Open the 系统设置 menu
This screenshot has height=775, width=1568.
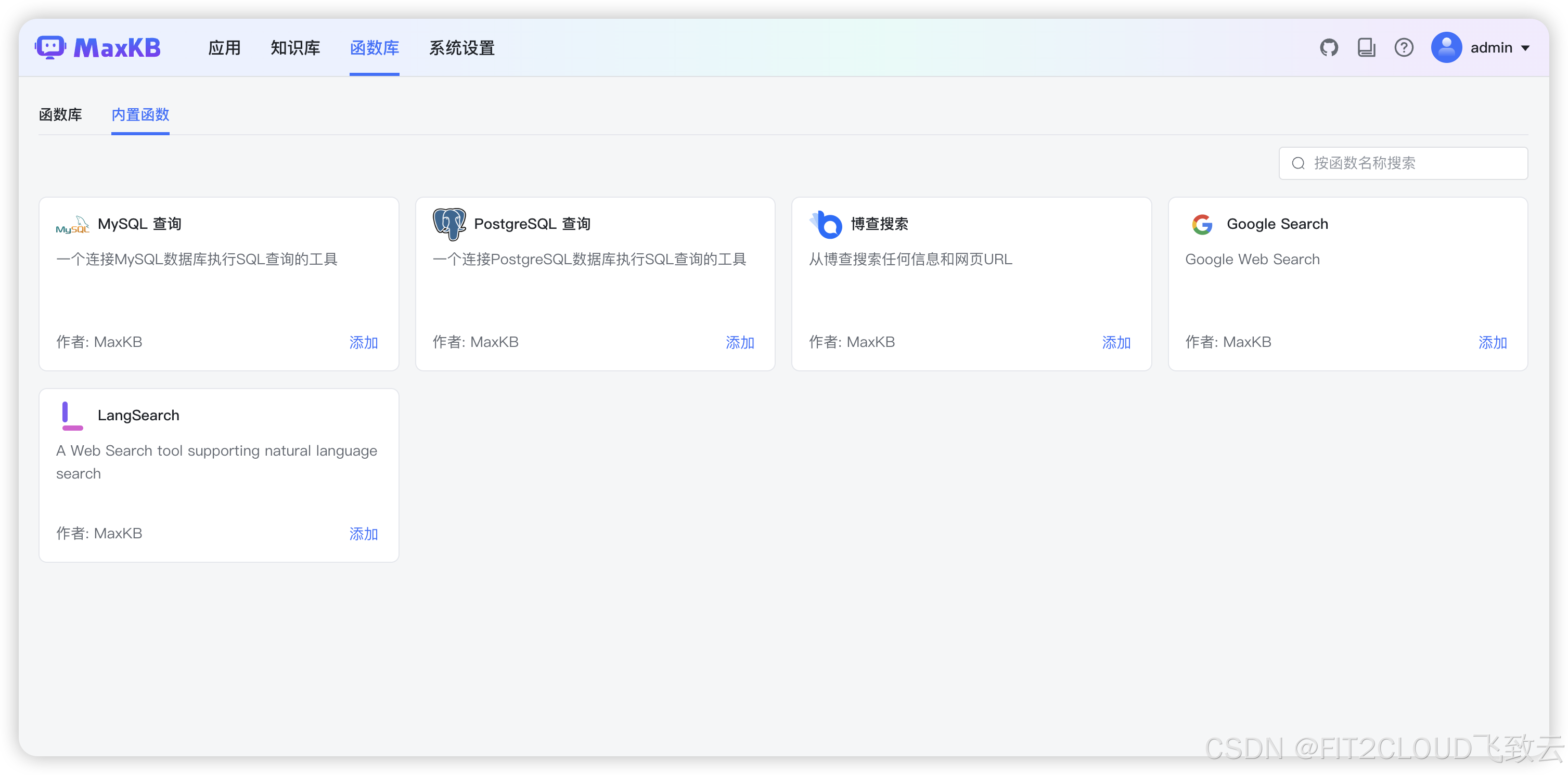pos(461,47)
